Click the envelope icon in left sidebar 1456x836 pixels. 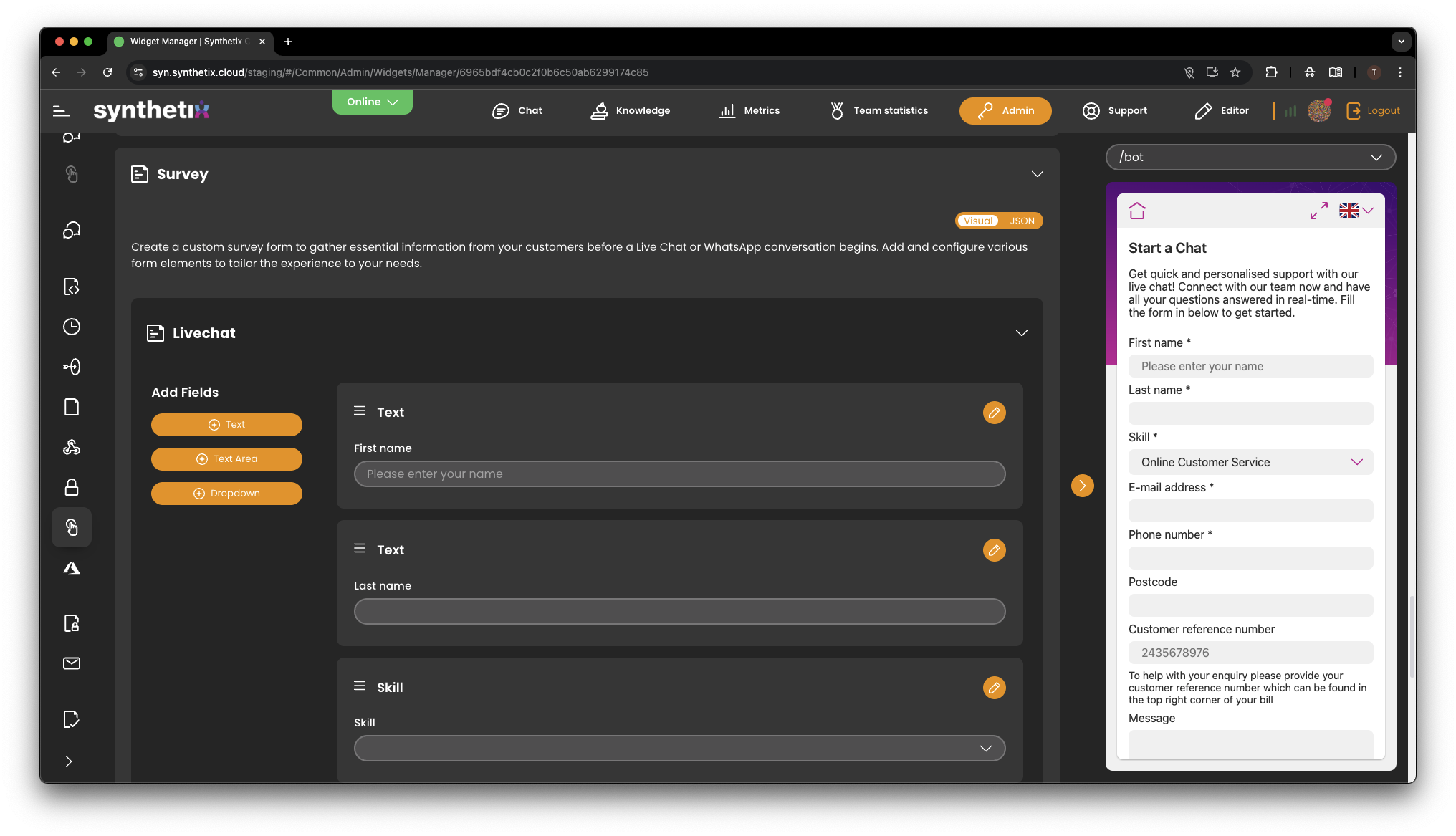(x=72, y=663)
